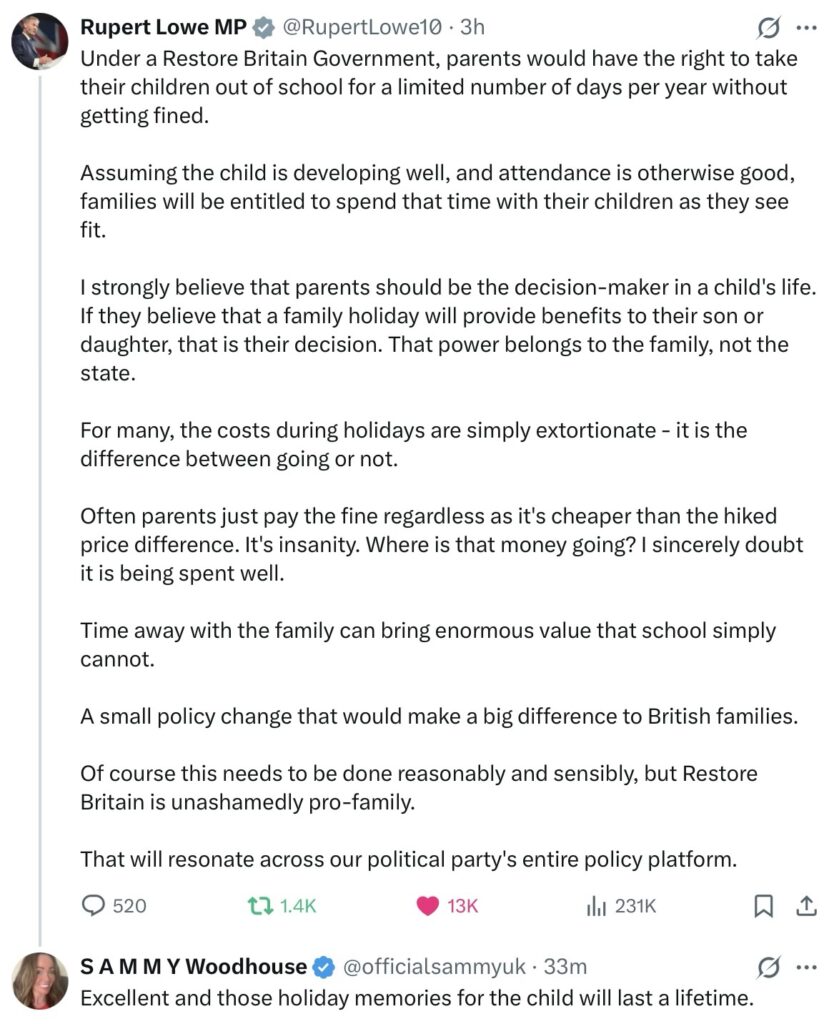Image resolution: width=829 pixels, height=1024 pixels.
Task: Open Rupert Lowe's profile picture
Action: coord(39,41)
